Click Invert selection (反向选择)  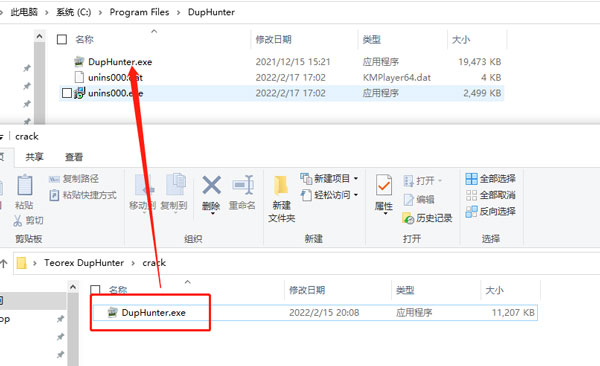click(x=490, y=211)
